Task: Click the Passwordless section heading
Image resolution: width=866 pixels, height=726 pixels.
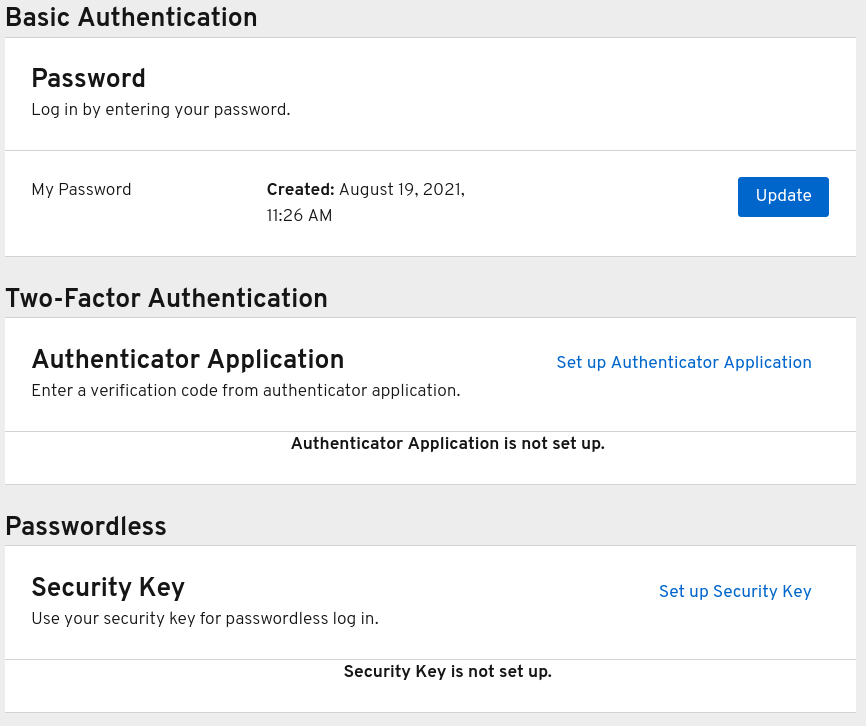Action: [x=85, y=527]
